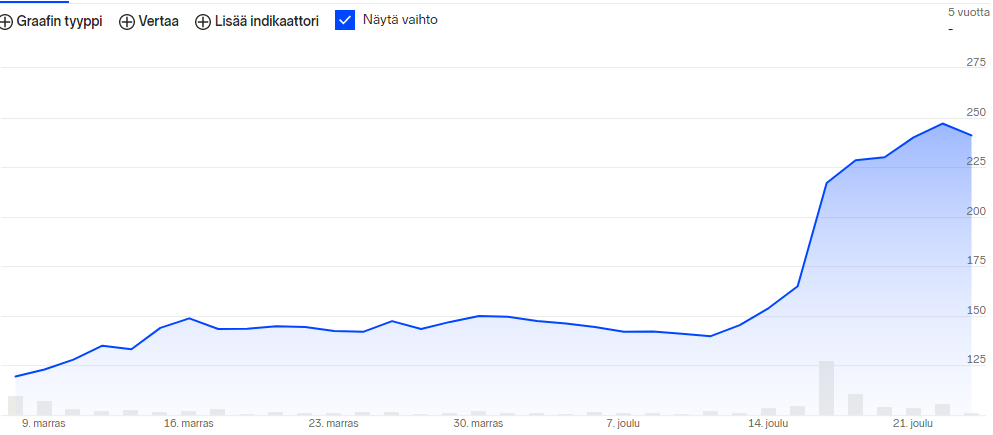The image size is (993, 435).
Task: Click the plus icon next to Vertaa
Action: click(127, 22)
